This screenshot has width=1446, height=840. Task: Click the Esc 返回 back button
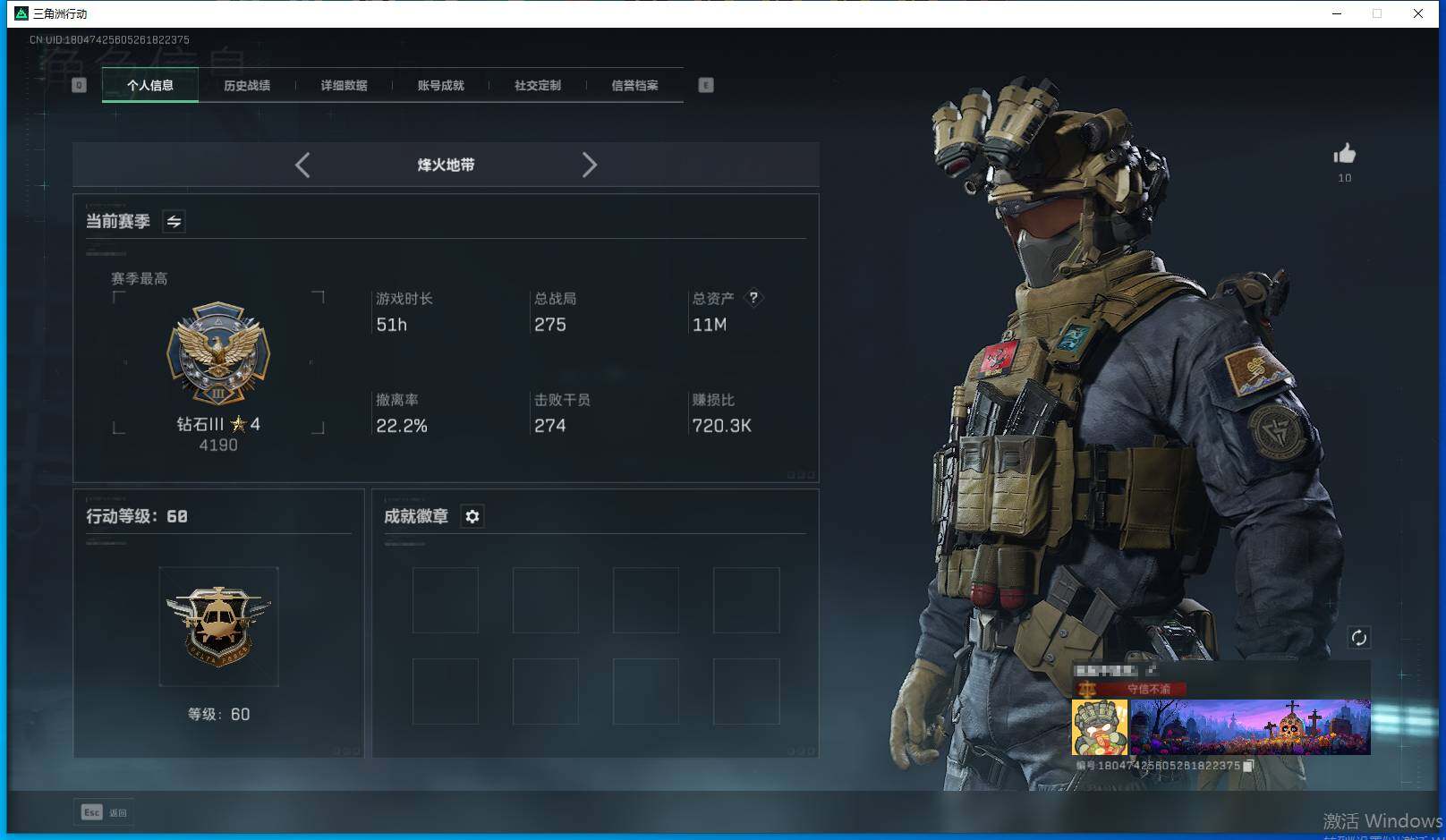104,812
